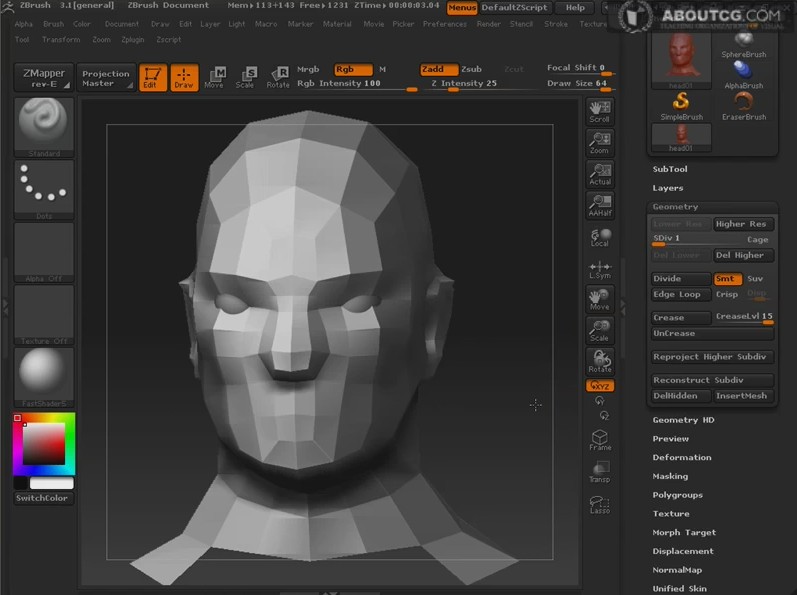This screenshot has height=595, width=797.
Task: Expand the Morph Target subpalette
Action: (684, 533)
